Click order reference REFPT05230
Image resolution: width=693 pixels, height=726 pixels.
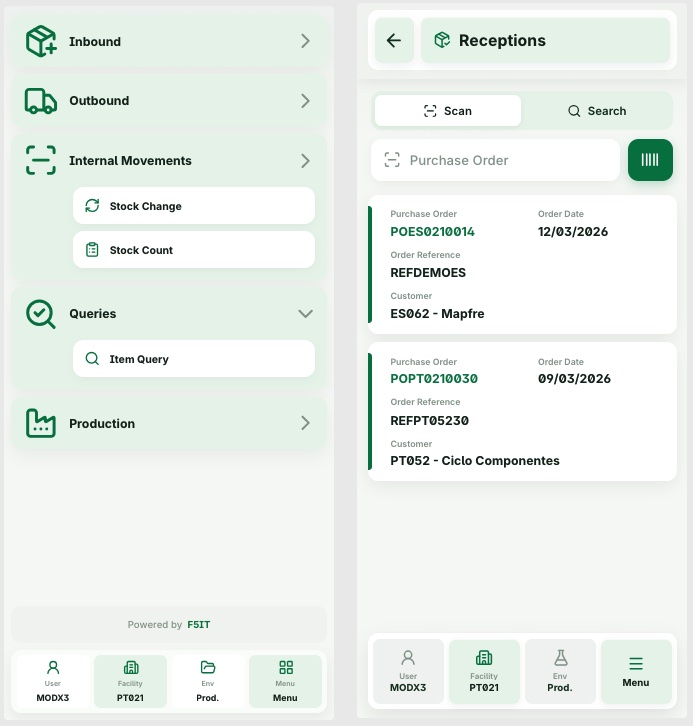(429, 420)
